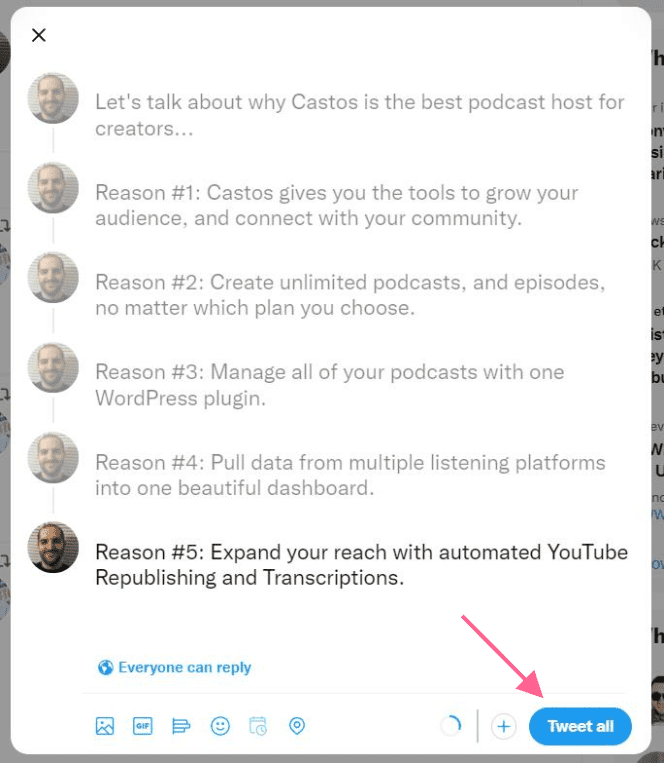Select the Reason #4 dashboard tweet
Screen dimensions: 664x763
[x=350, y=475]
